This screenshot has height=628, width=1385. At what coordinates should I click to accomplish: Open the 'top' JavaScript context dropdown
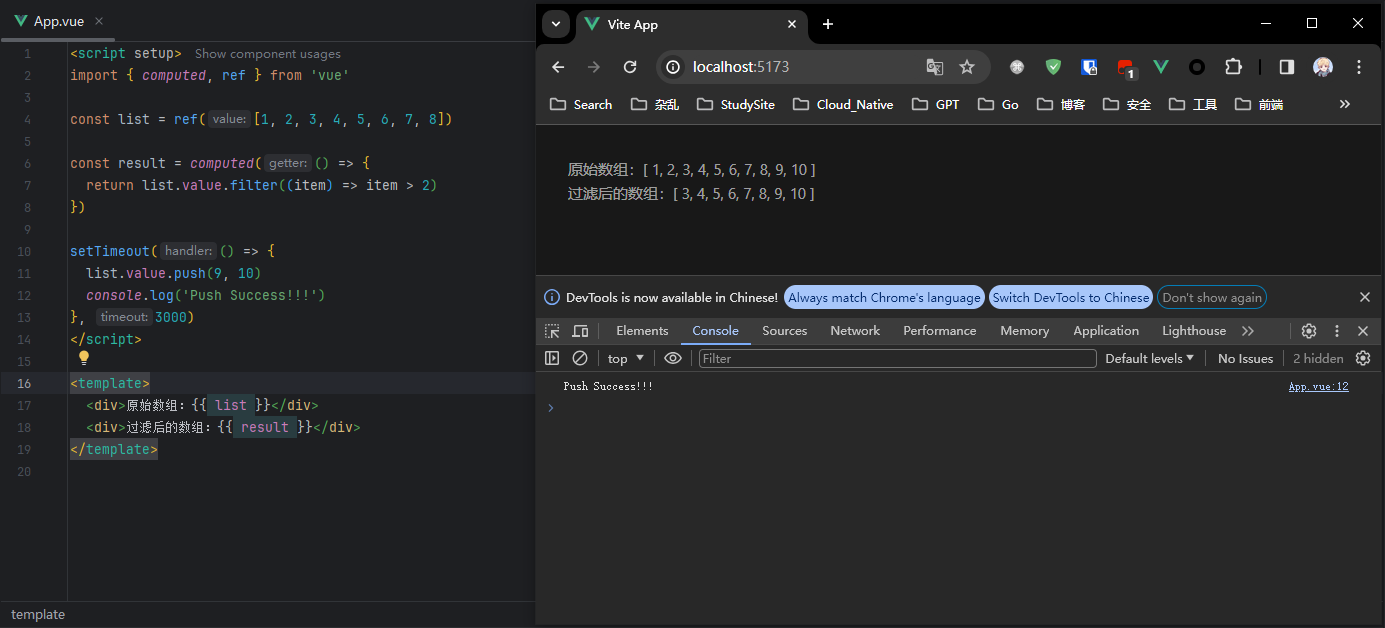tap(626, 358)
